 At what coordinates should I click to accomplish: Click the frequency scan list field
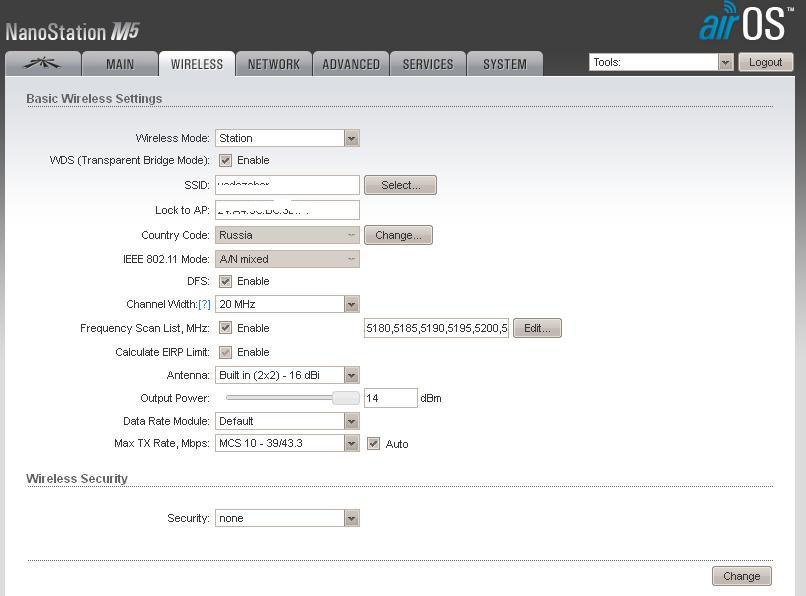click(x=436, y=328)
